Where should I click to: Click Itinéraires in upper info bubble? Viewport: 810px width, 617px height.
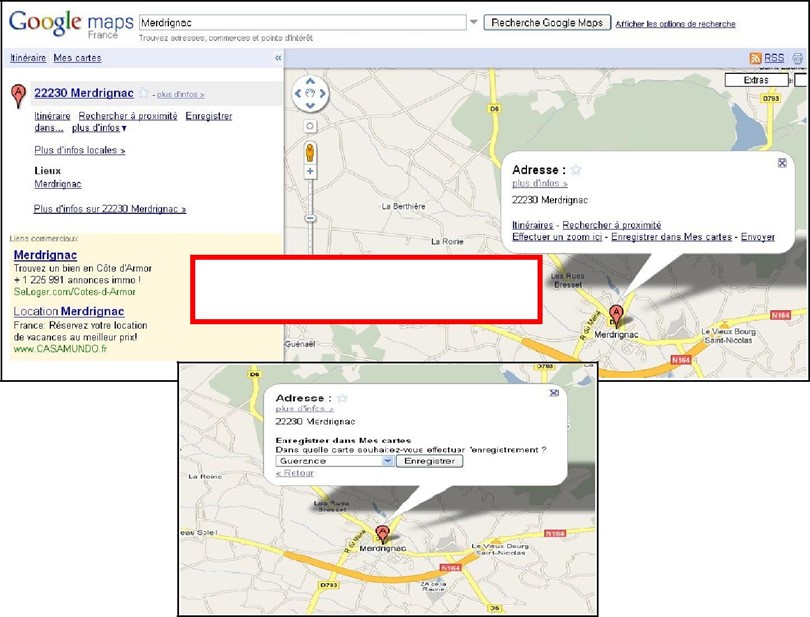click(533, 225)
